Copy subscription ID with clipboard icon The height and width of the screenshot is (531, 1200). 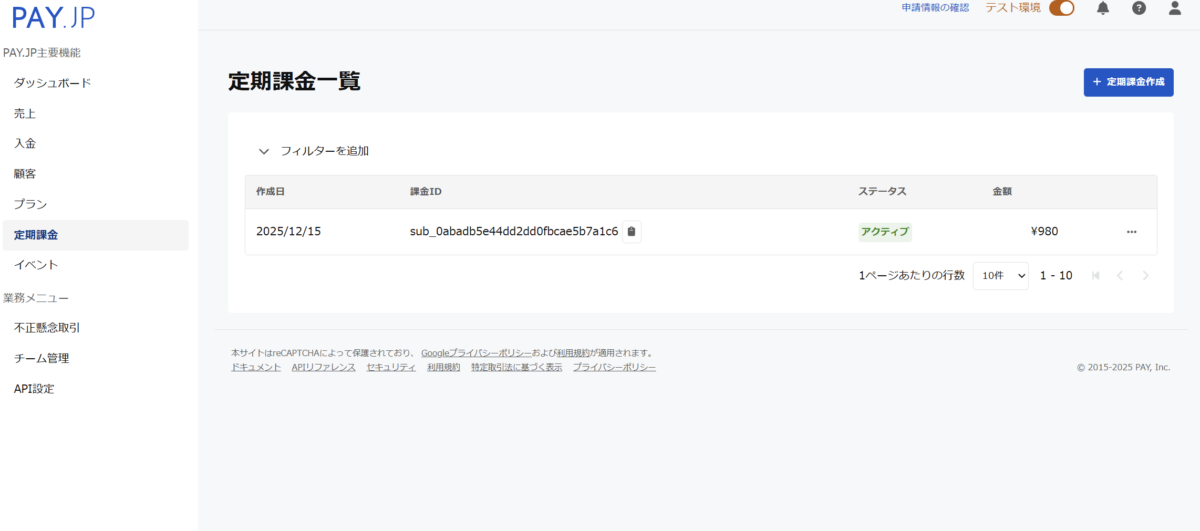(x=631, y=231)
